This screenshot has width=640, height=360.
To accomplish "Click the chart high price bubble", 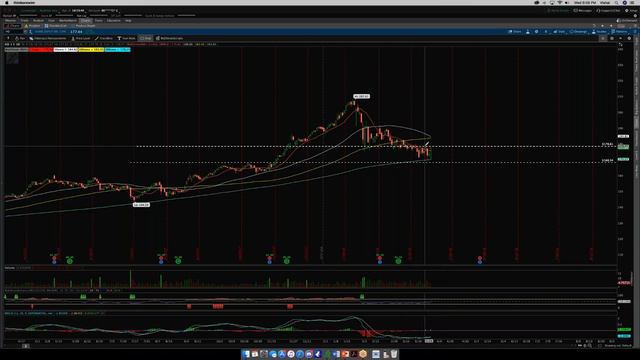I will click(x=362, y=96).
